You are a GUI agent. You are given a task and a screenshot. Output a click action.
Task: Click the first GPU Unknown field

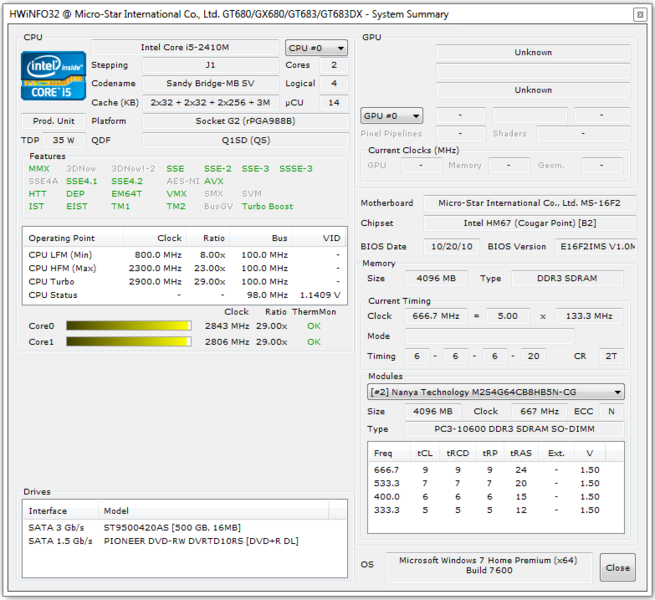533,52
